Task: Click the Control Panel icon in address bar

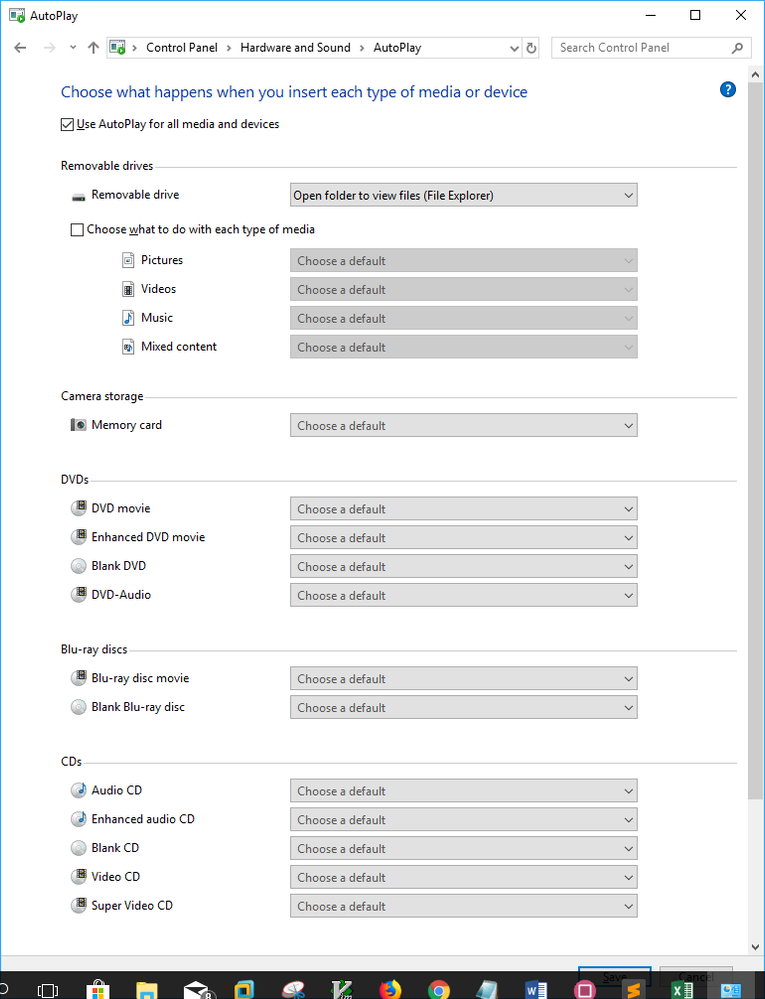Action: coord(117,48)
